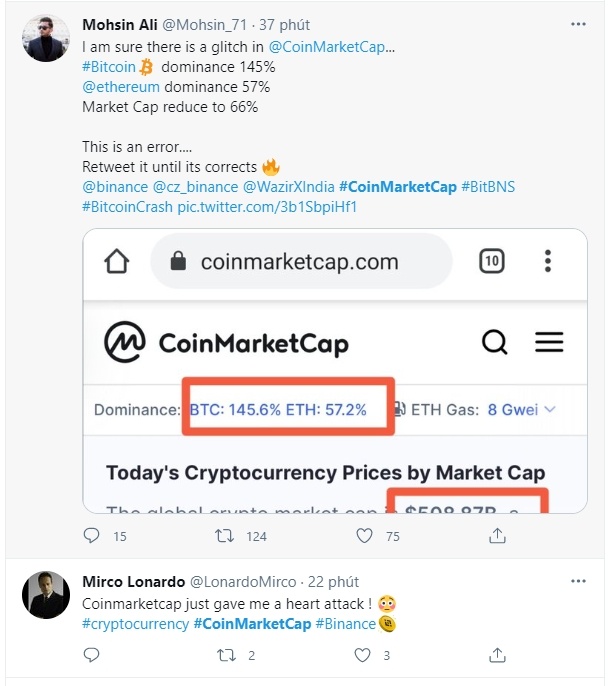Reply to Mohsin Ali's tweet

tap(92, 536)
